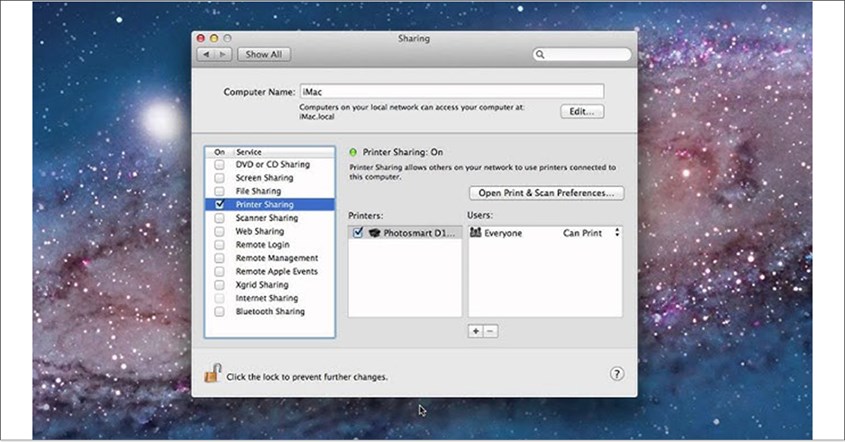Click the magnifier icon in the search field
The width and height of the screenshot is (845, 442).
click(x=540, y=54)
